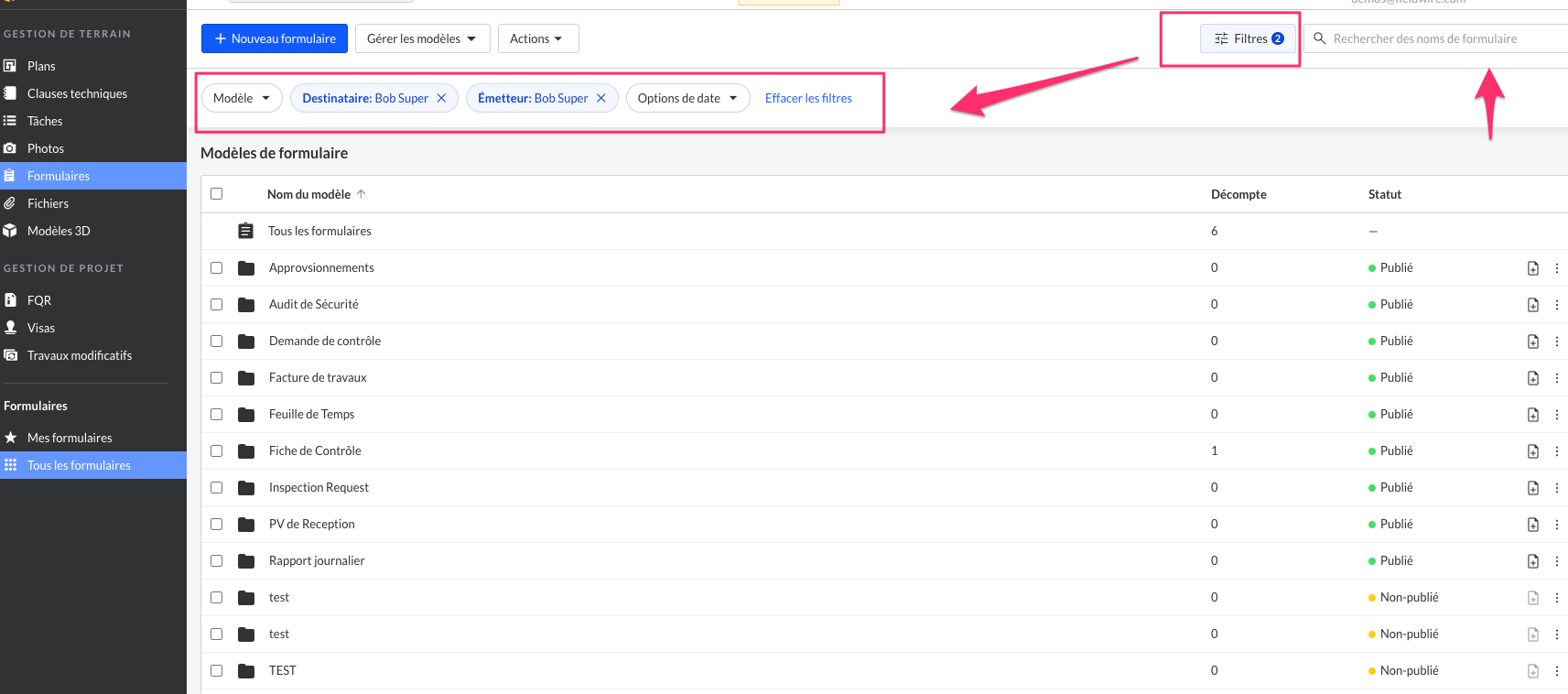Click new form icon on Approvsionnements row
The image size is (1568, 694).
[1532, 268]
